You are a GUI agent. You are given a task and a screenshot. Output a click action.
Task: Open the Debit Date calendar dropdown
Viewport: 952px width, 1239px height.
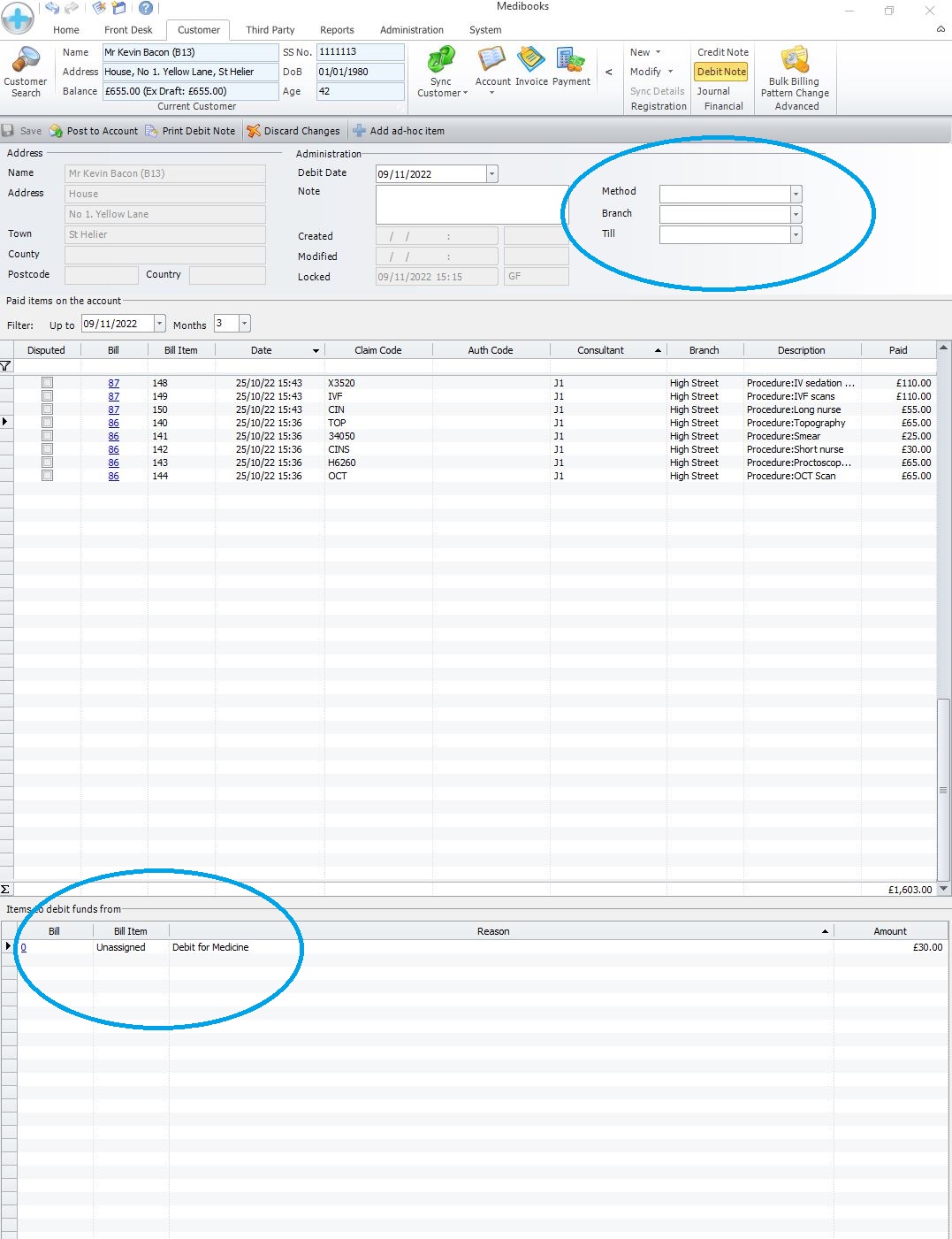492,174
